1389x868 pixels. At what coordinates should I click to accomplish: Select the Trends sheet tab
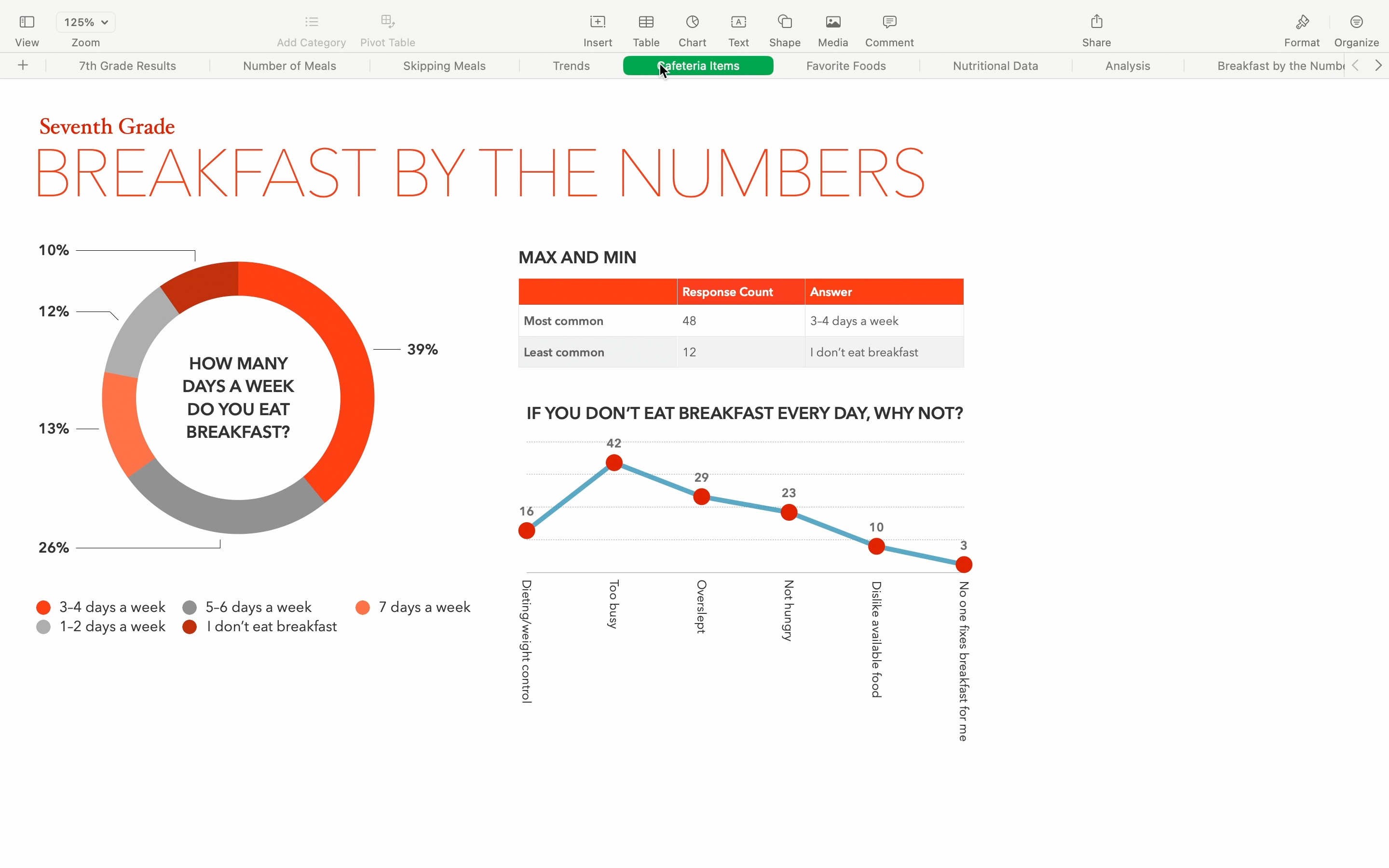571,66
